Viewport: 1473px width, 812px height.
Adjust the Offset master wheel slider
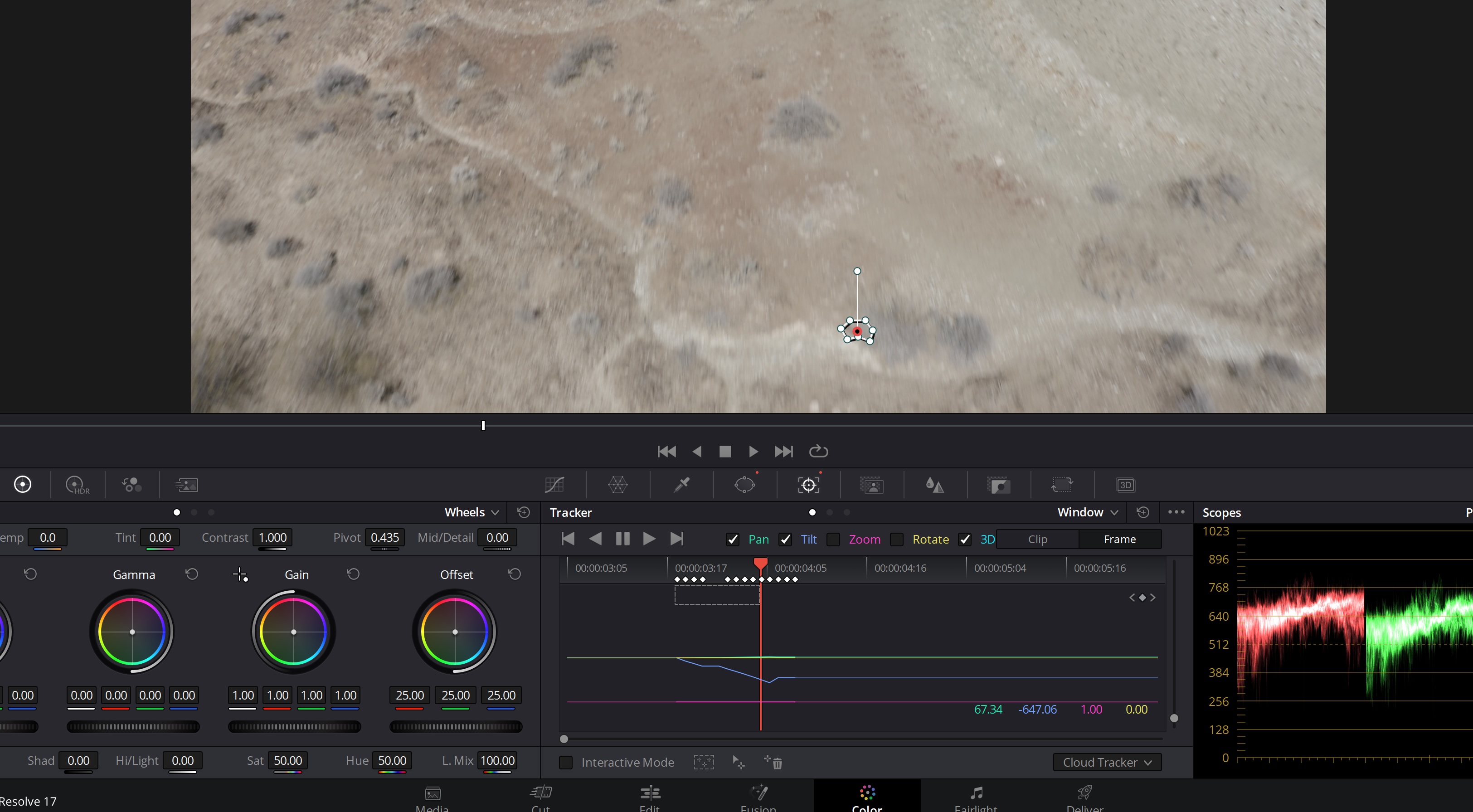pyautogui.click(x=456, y=727)
